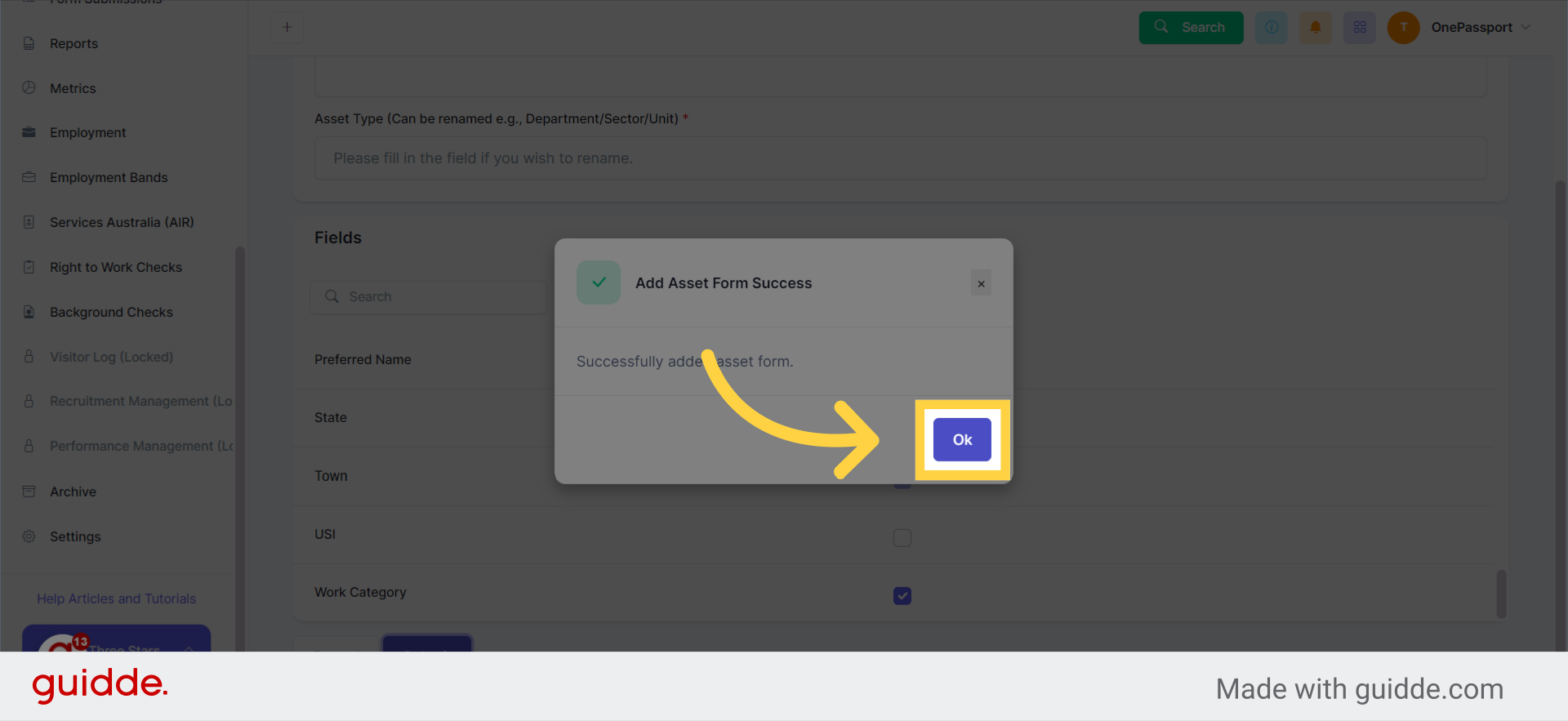Click the info icon in header
The width and height of the screenshot is (1568, 721).
coord(1272,27)
